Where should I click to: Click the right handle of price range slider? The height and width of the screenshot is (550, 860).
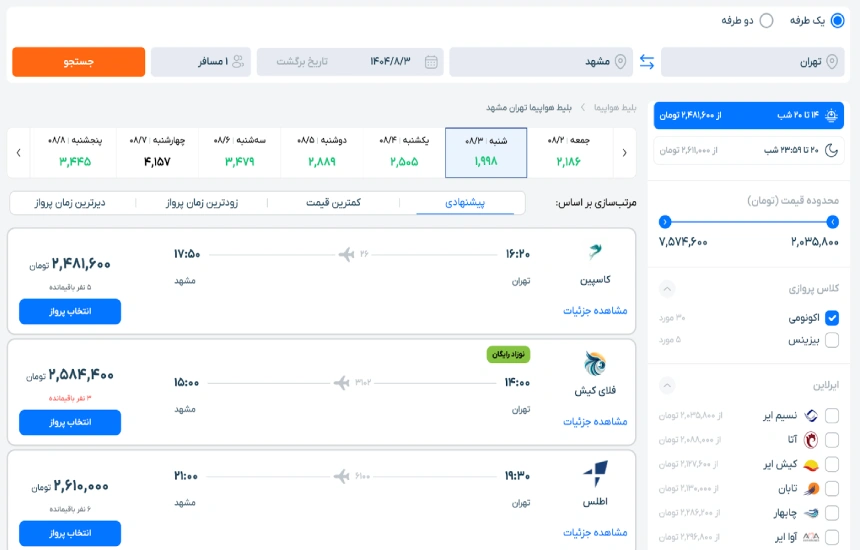[x=833, y=222]
